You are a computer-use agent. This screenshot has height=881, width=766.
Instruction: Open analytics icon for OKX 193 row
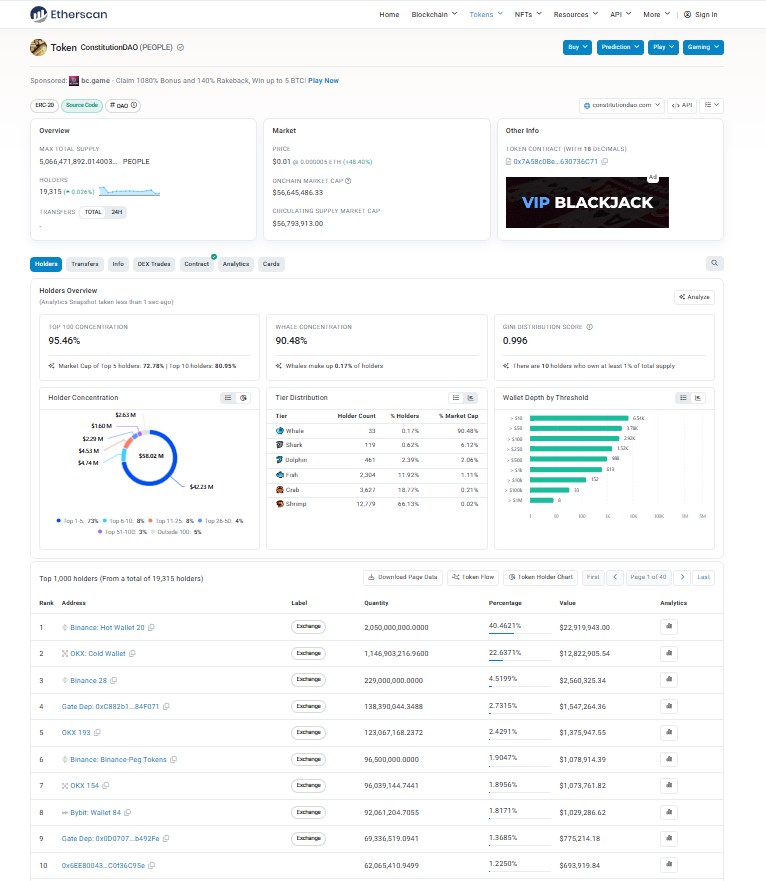point(669,732)
